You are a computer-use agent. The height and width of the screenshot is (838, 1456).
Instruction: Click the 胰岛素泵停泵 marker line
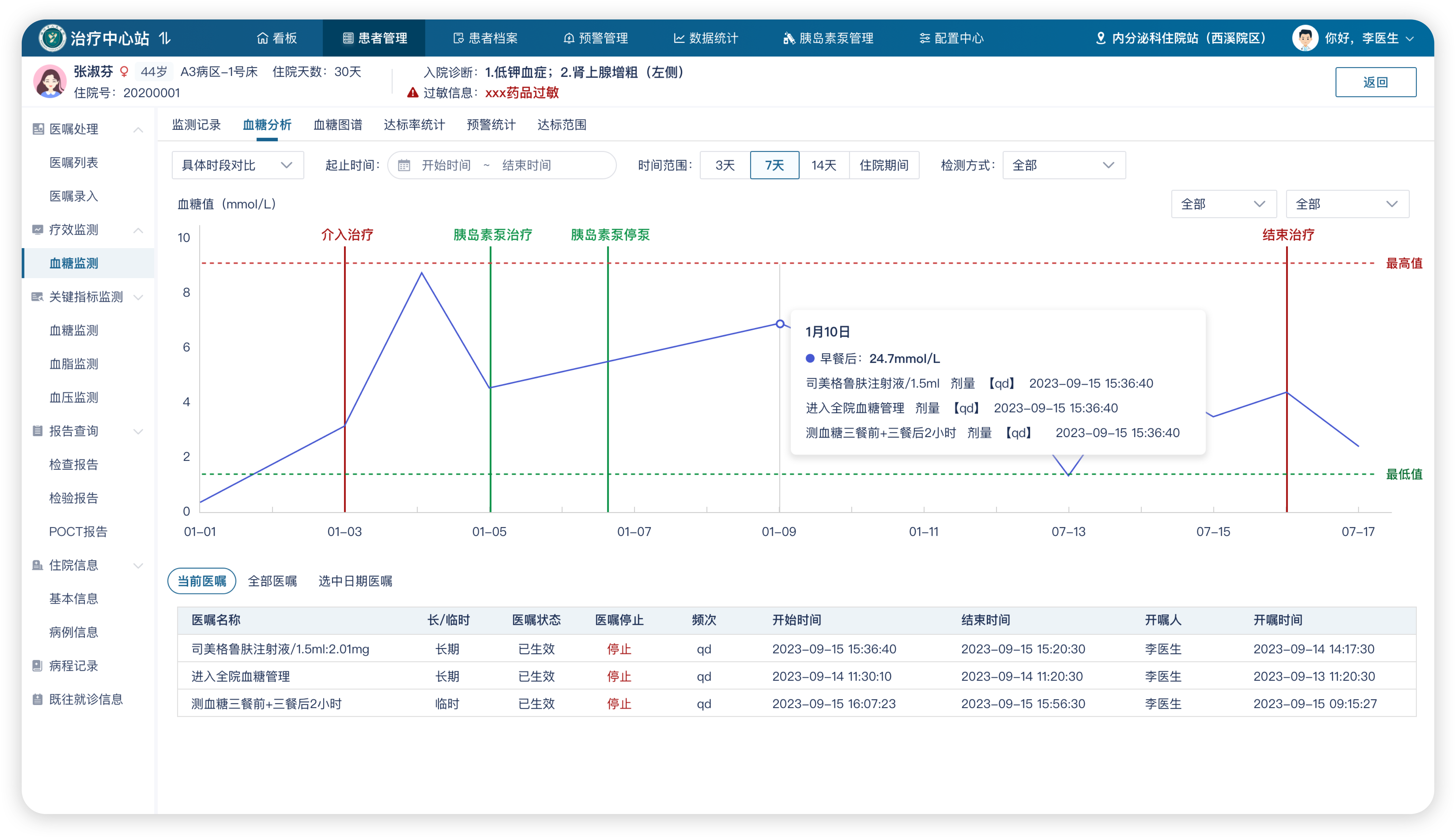[x=608, y=379]
